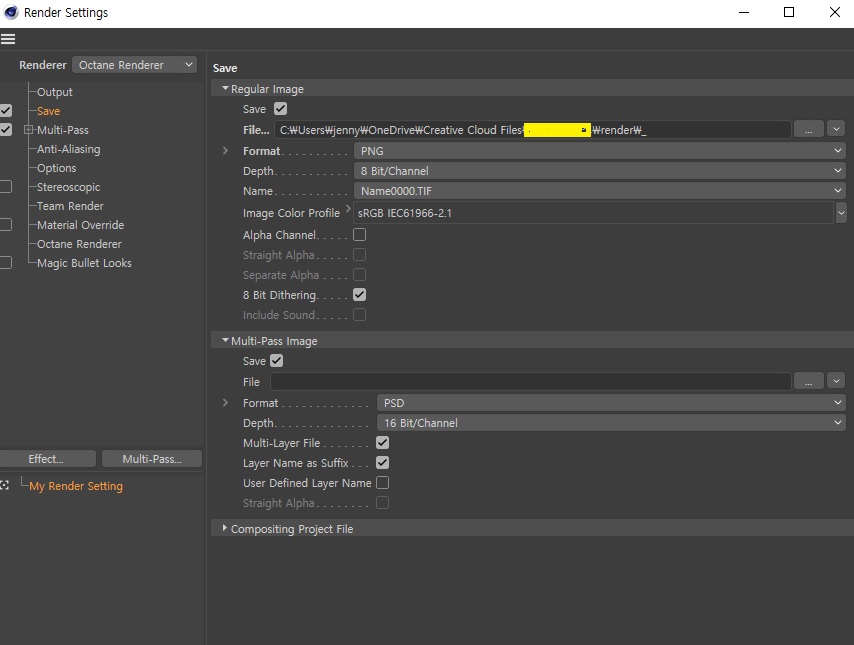Image resolution: width=854 pixels, height=645 pixels.
Task: Open the Regular Image file path dropdown arrow
Action: pyautogui.click(x=836, y=129)
